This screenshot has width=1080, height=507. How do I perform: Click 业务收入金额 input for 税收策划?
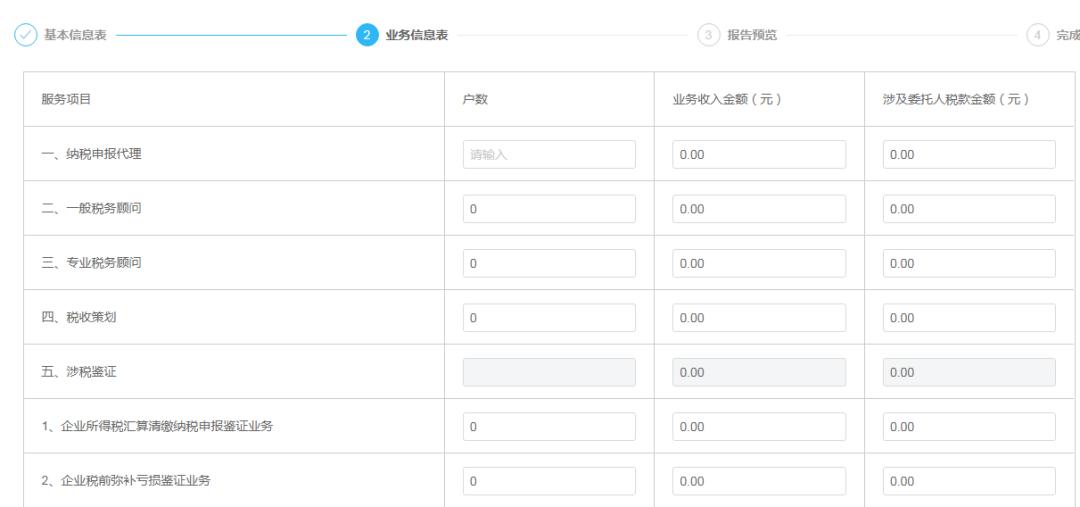[759, 318]
